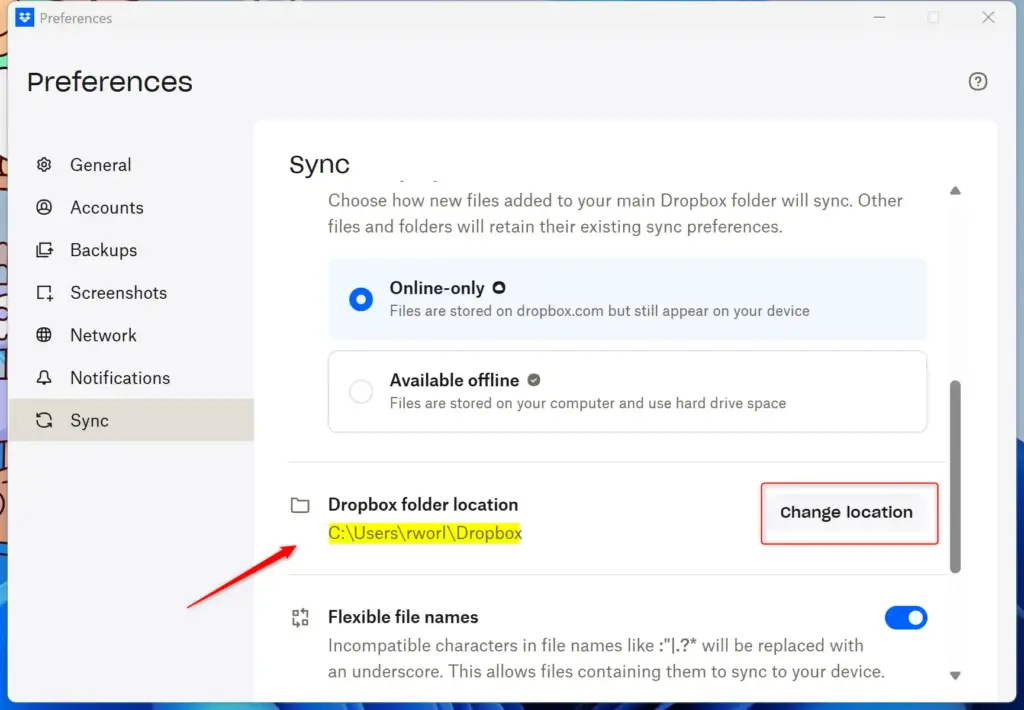Click the General gear icon
Image resolution: width=1024 pixels, height=710 pixels.
pyautogui.click(x=44, y=165)
